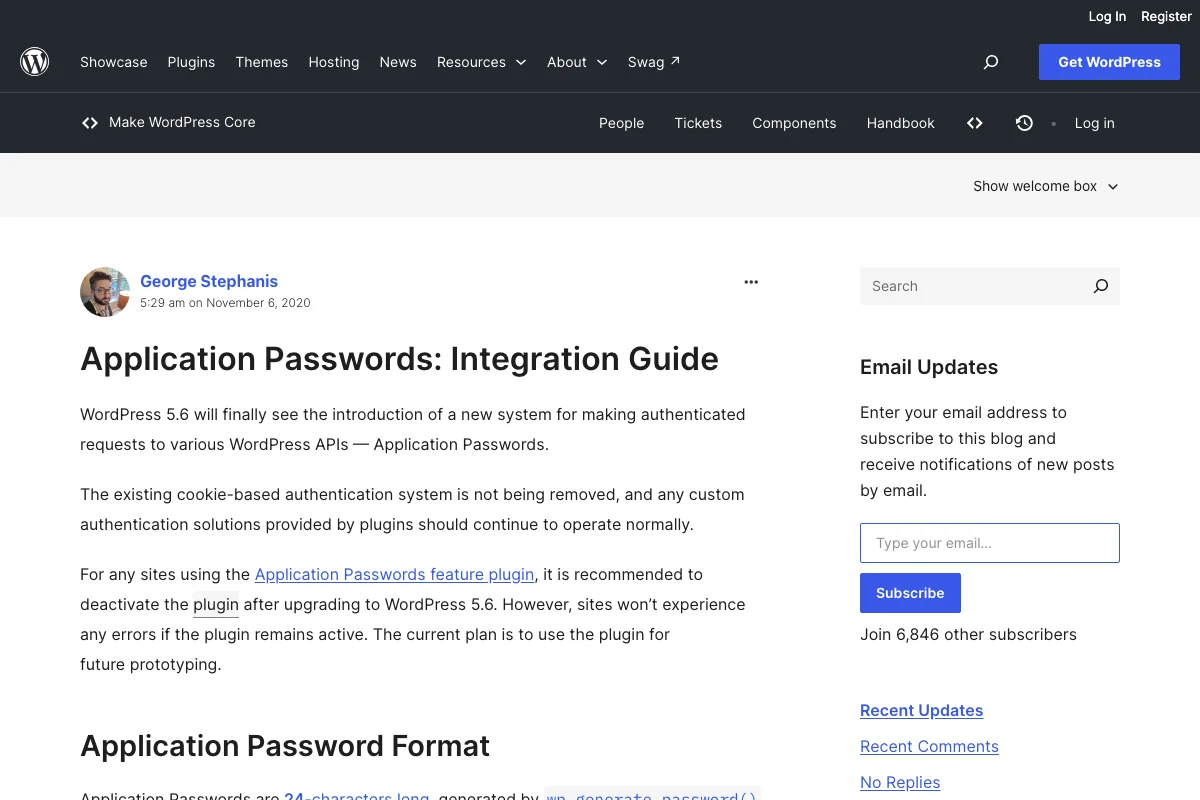Click the Email Updates heading
The width and height of the screenshot is (1200, 800).
929,367
